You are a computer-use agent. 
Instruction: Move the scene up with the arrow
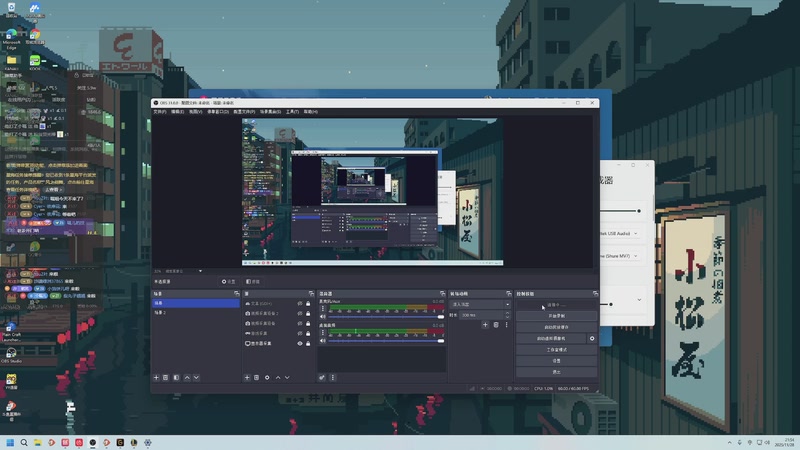tap(187, 378)
